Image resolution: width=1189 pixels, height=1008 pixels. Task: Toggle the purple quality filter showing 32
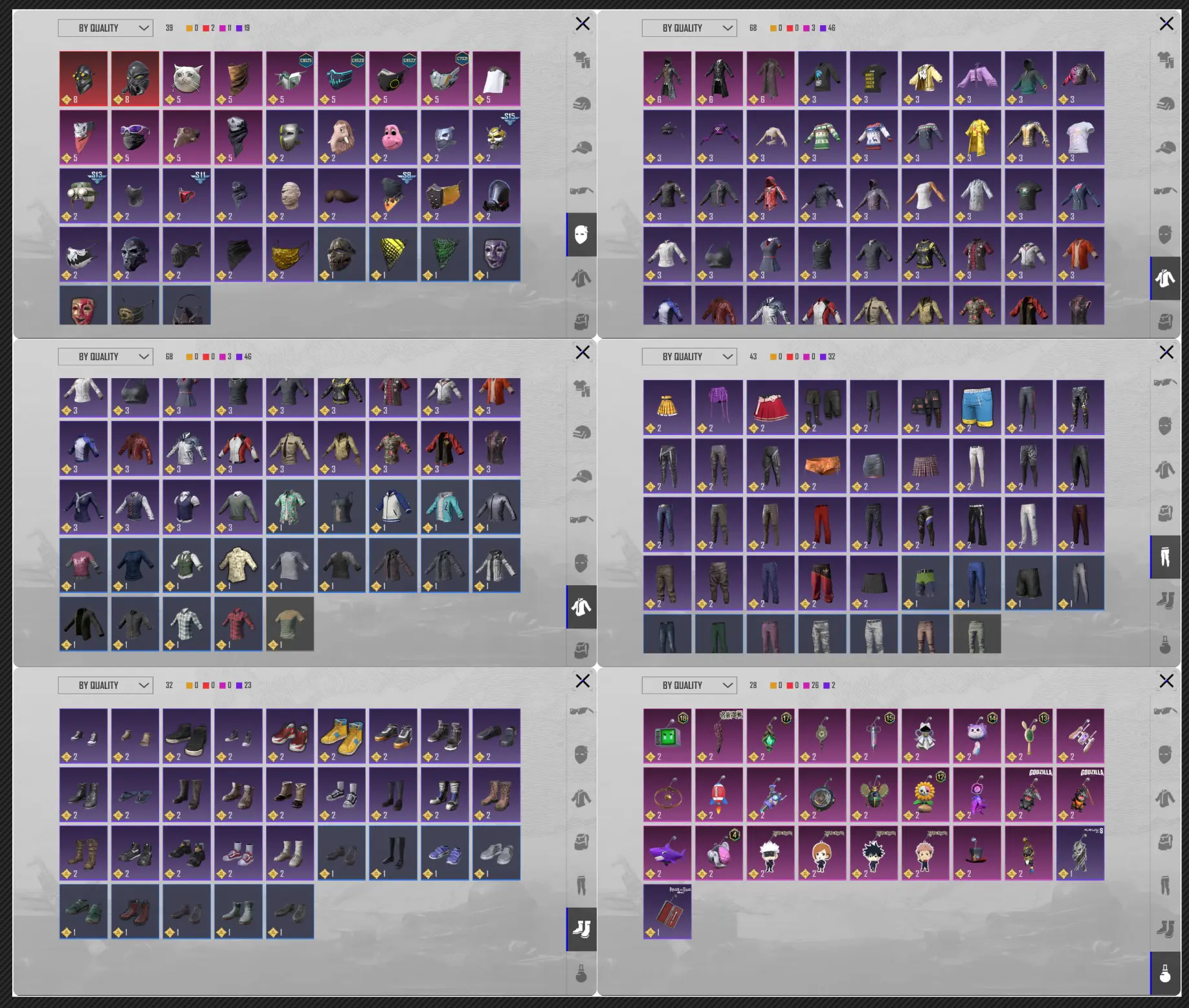pos(828,357)
